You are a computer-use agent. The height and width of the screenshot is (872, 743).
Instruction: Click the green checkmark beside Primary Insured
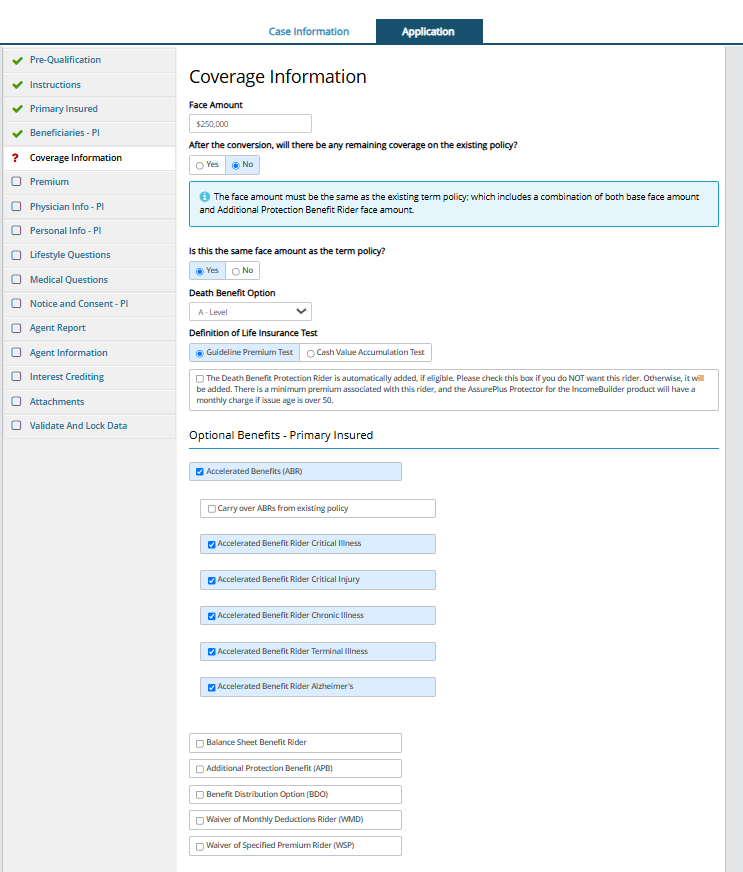click(17, 109)
